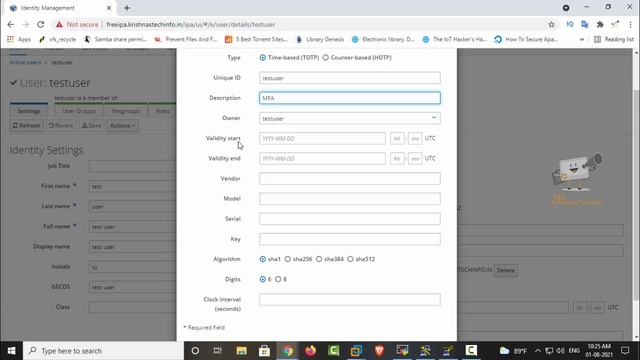The height and width of the screenshot is (360, 640).
Task: Open the 5 Best Torrent Sites bookmark
Action: coord(256,39)
